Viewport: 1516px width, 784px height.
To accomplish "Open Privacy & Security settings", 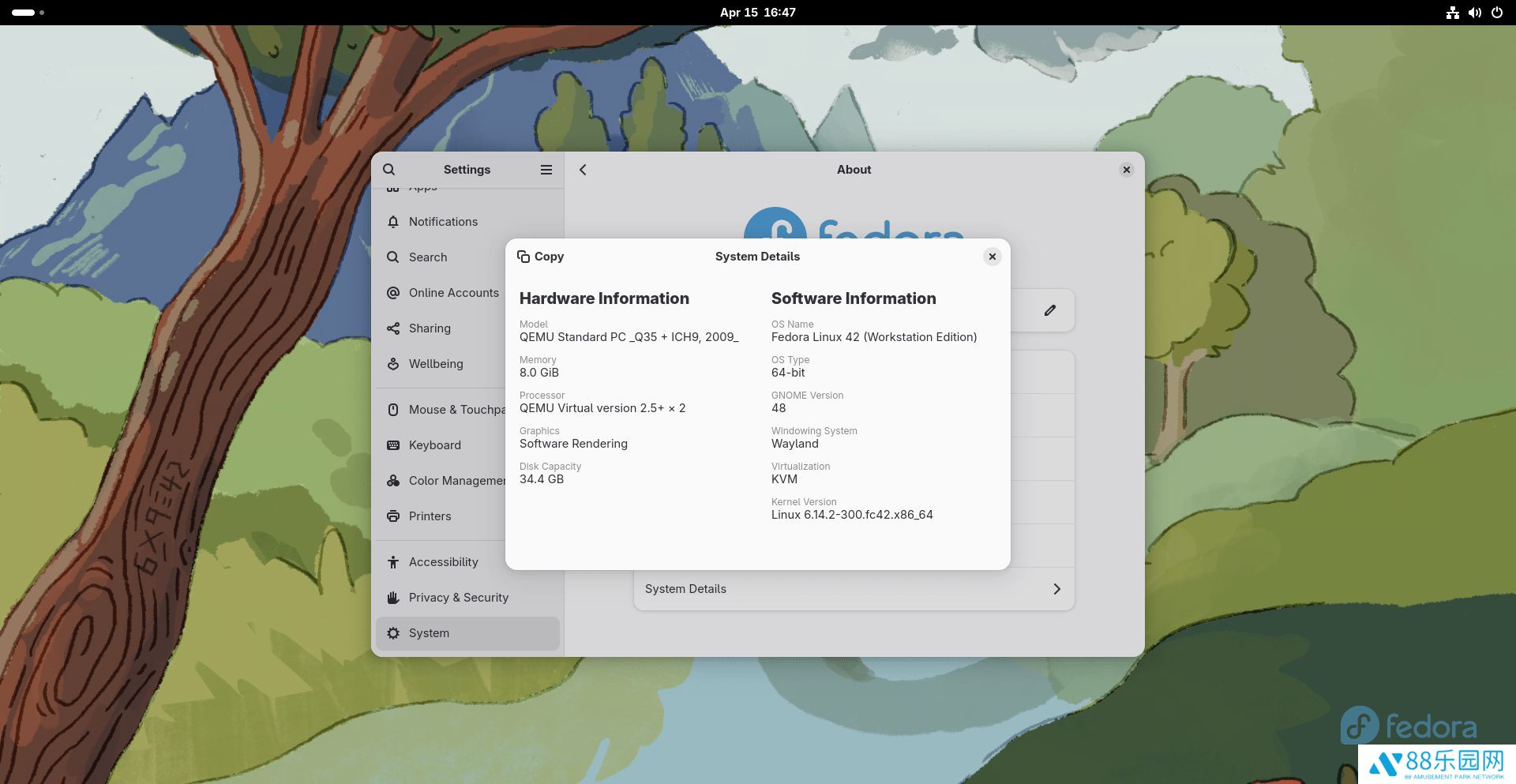I will [x=458, y=598].
